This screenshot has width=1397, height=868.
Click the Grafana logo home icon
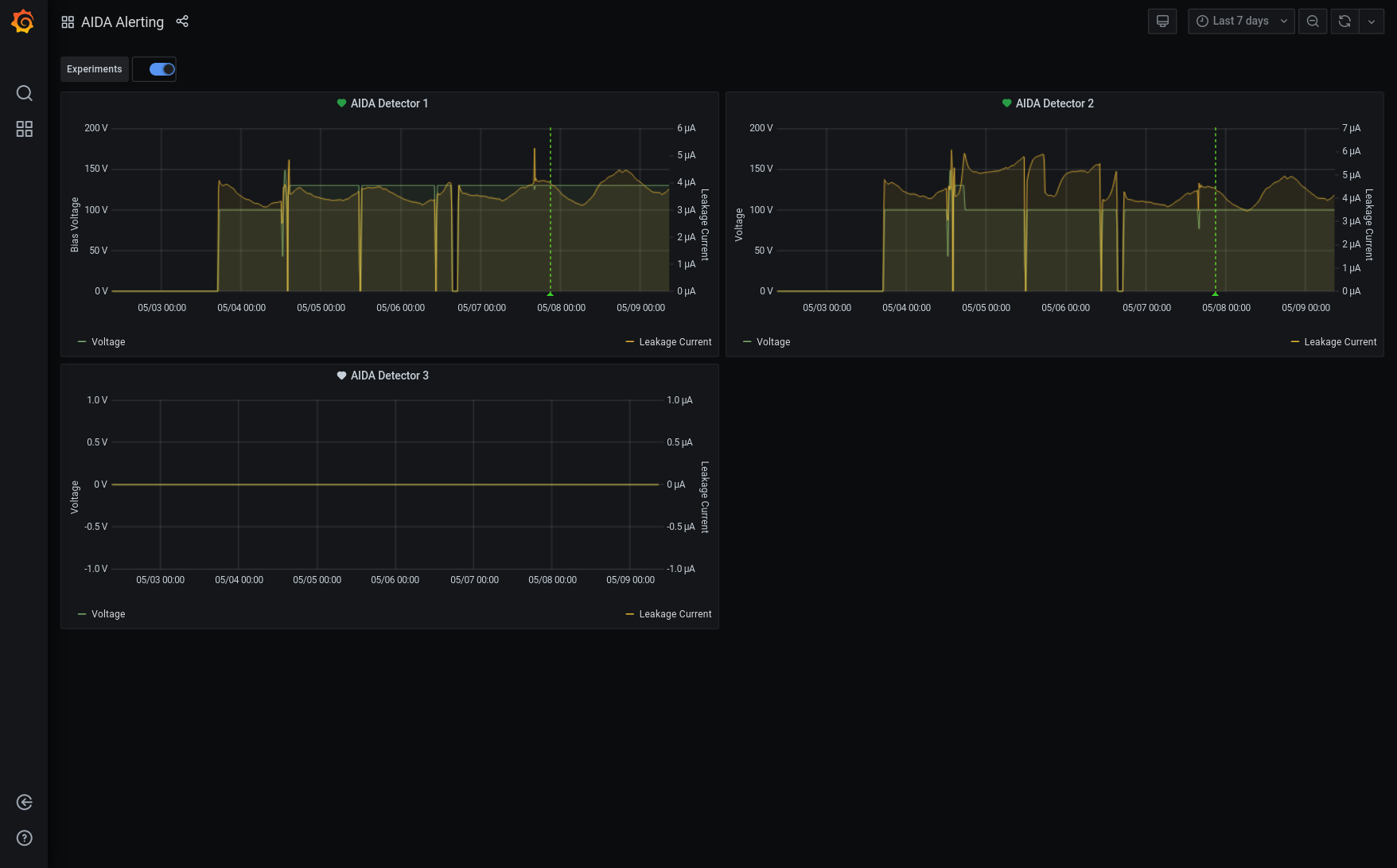(23, 21)
